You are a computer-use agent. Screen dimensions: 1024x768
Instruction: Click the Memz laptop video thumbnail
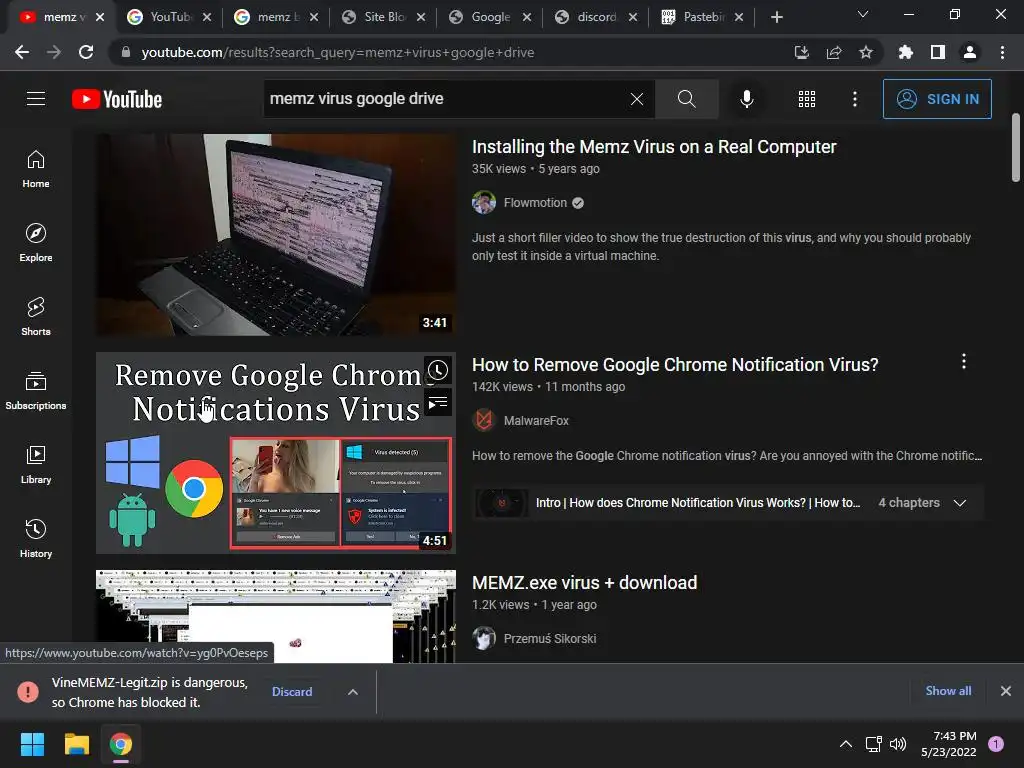pos(276,235)
